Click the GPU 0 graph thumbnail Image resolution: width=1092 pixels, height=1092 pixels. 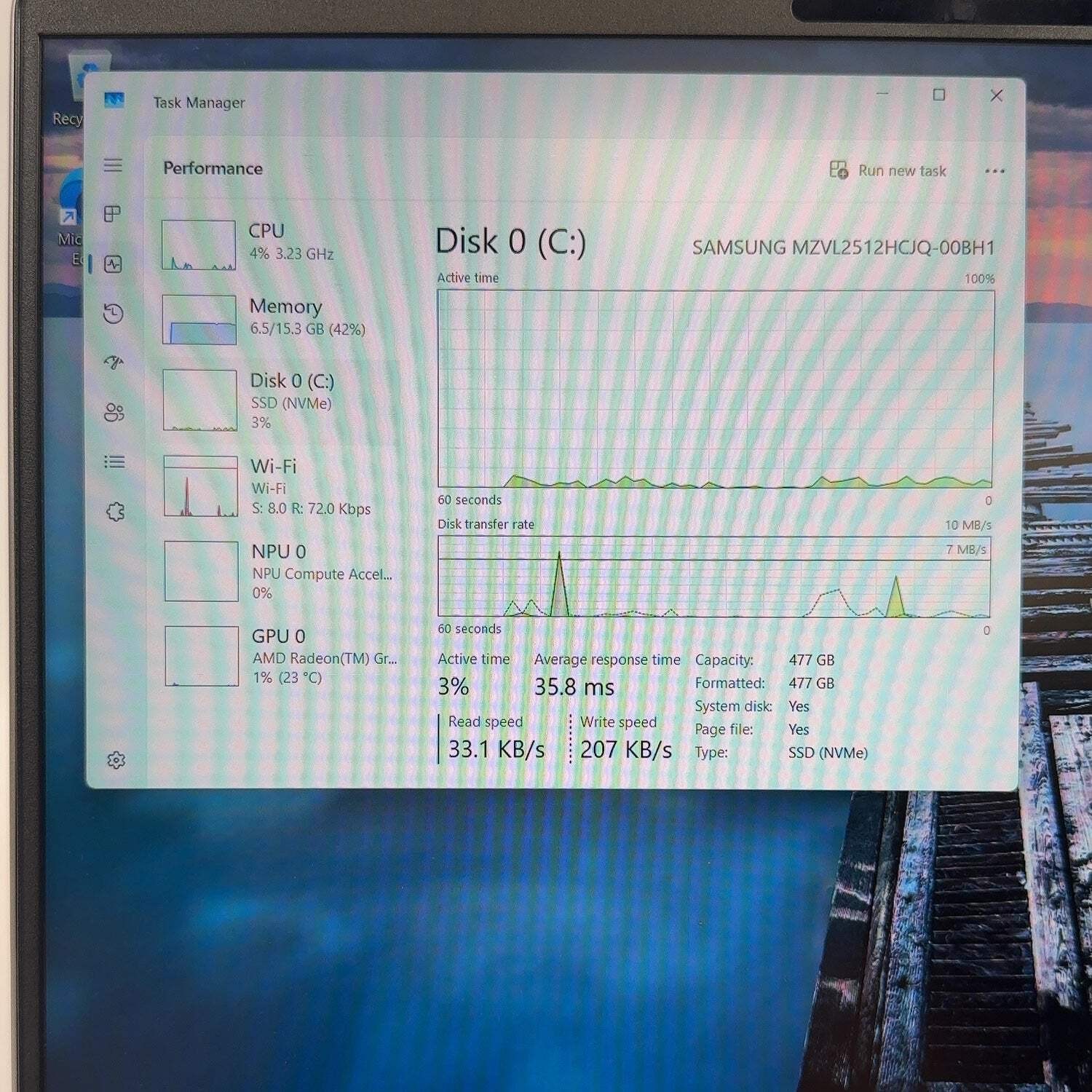202,655
